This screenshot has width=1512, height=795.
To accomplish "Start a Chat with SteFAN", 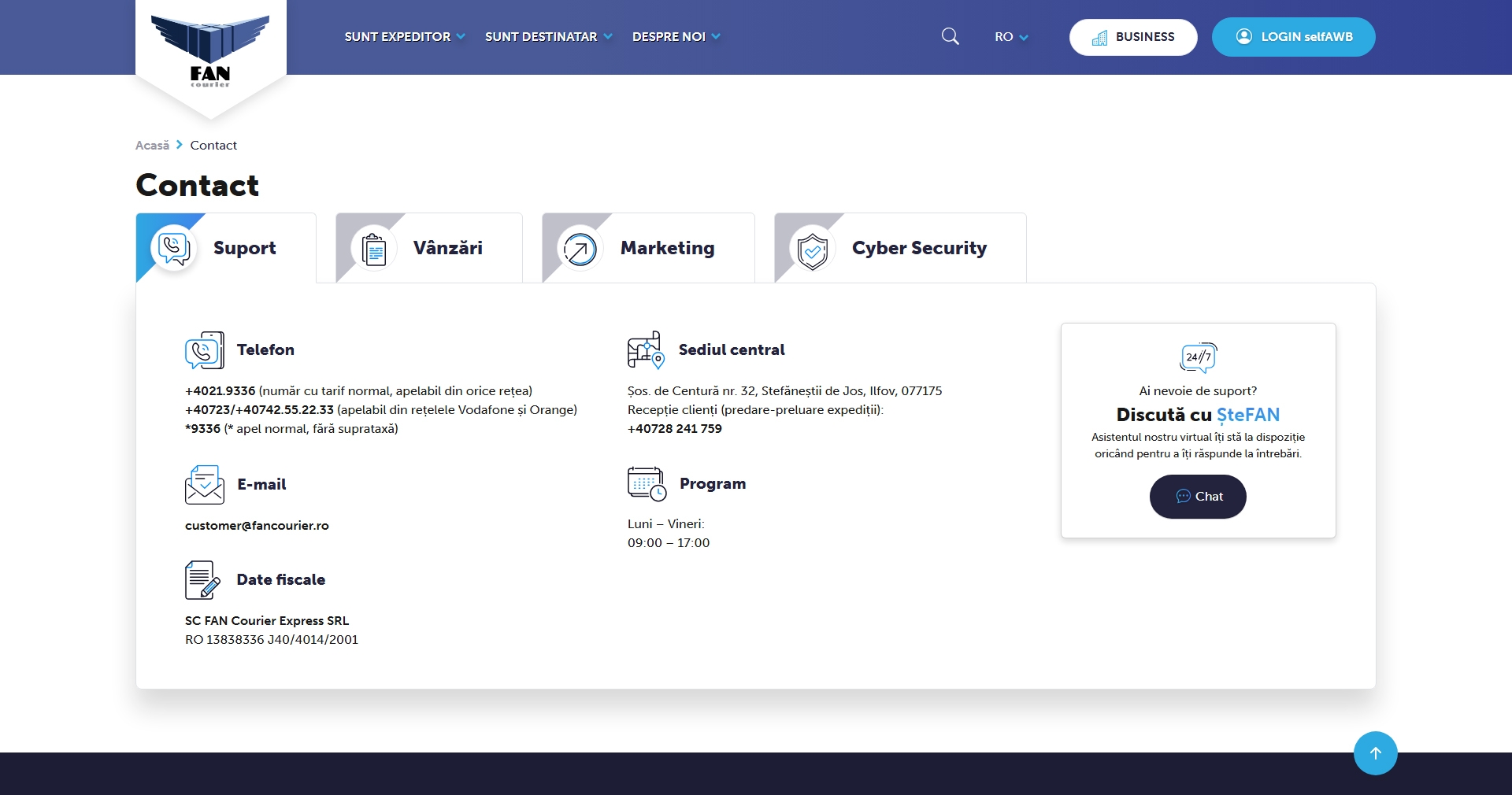I will click(x=1198, y=497).
